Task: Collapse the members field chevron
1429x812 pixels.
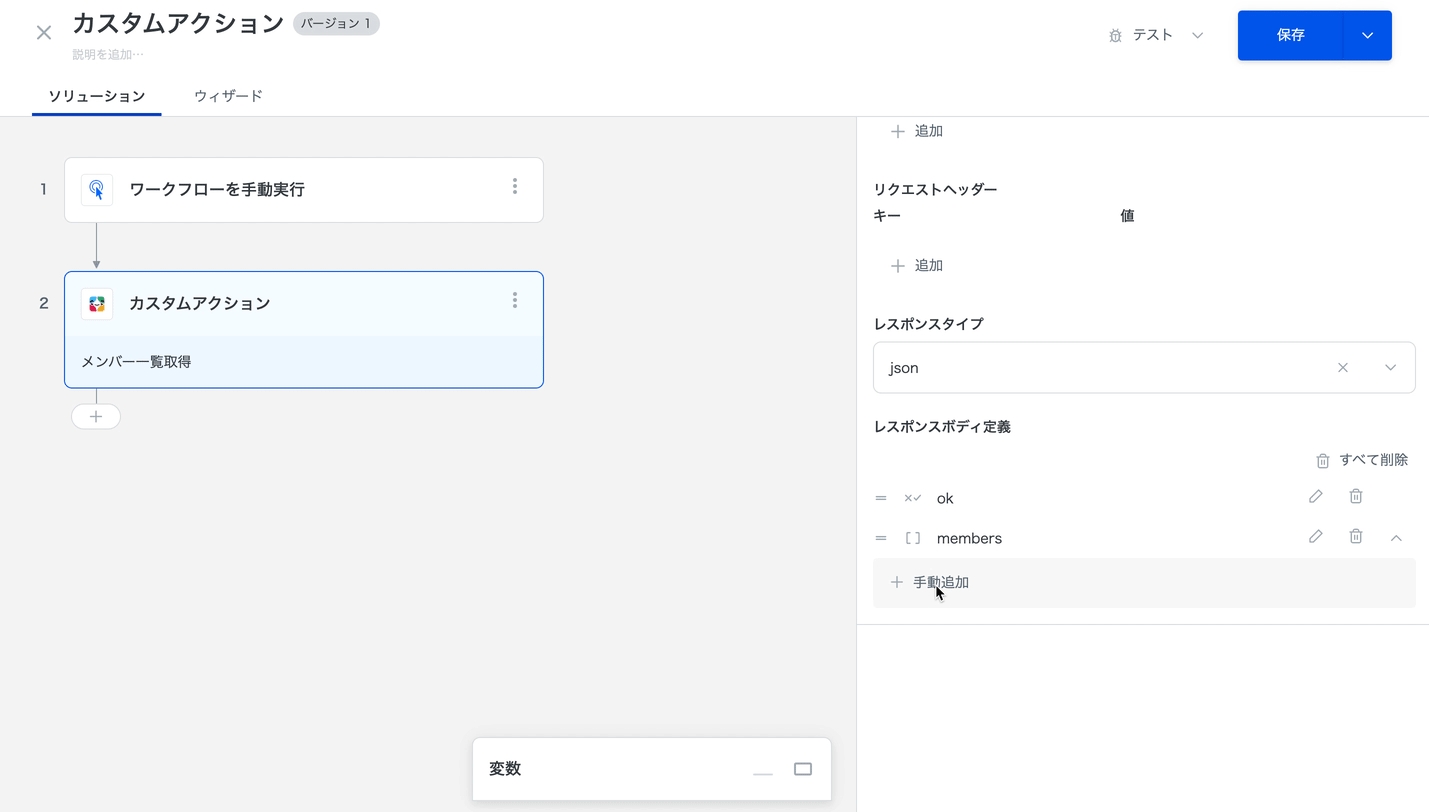Action: point(1396,538)
